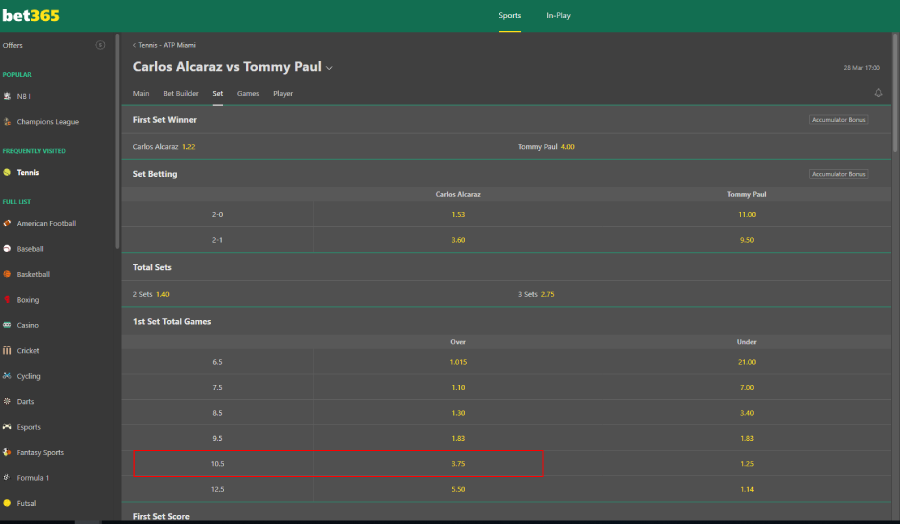
Task: Click the Champions League icon
Action: click(7, 122)
